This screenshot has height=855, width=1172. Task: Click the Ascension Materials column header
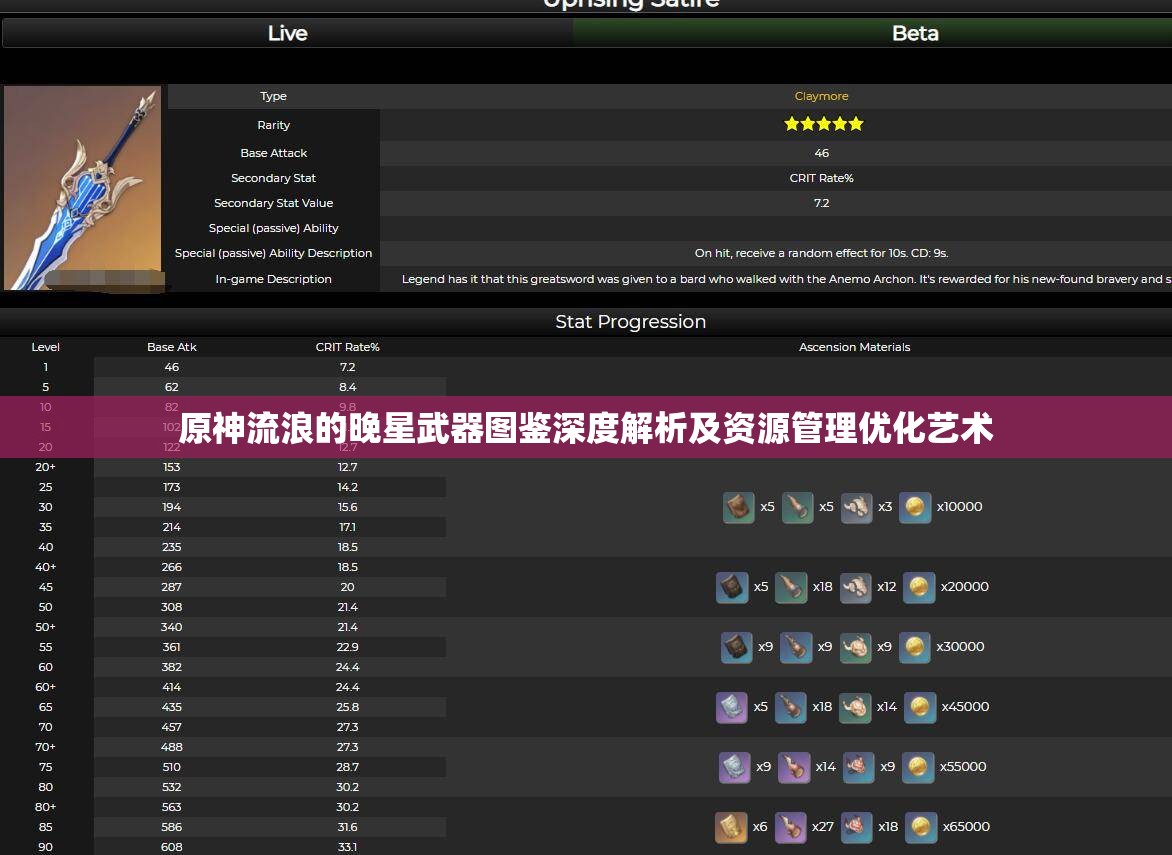(x=854, y=348)
